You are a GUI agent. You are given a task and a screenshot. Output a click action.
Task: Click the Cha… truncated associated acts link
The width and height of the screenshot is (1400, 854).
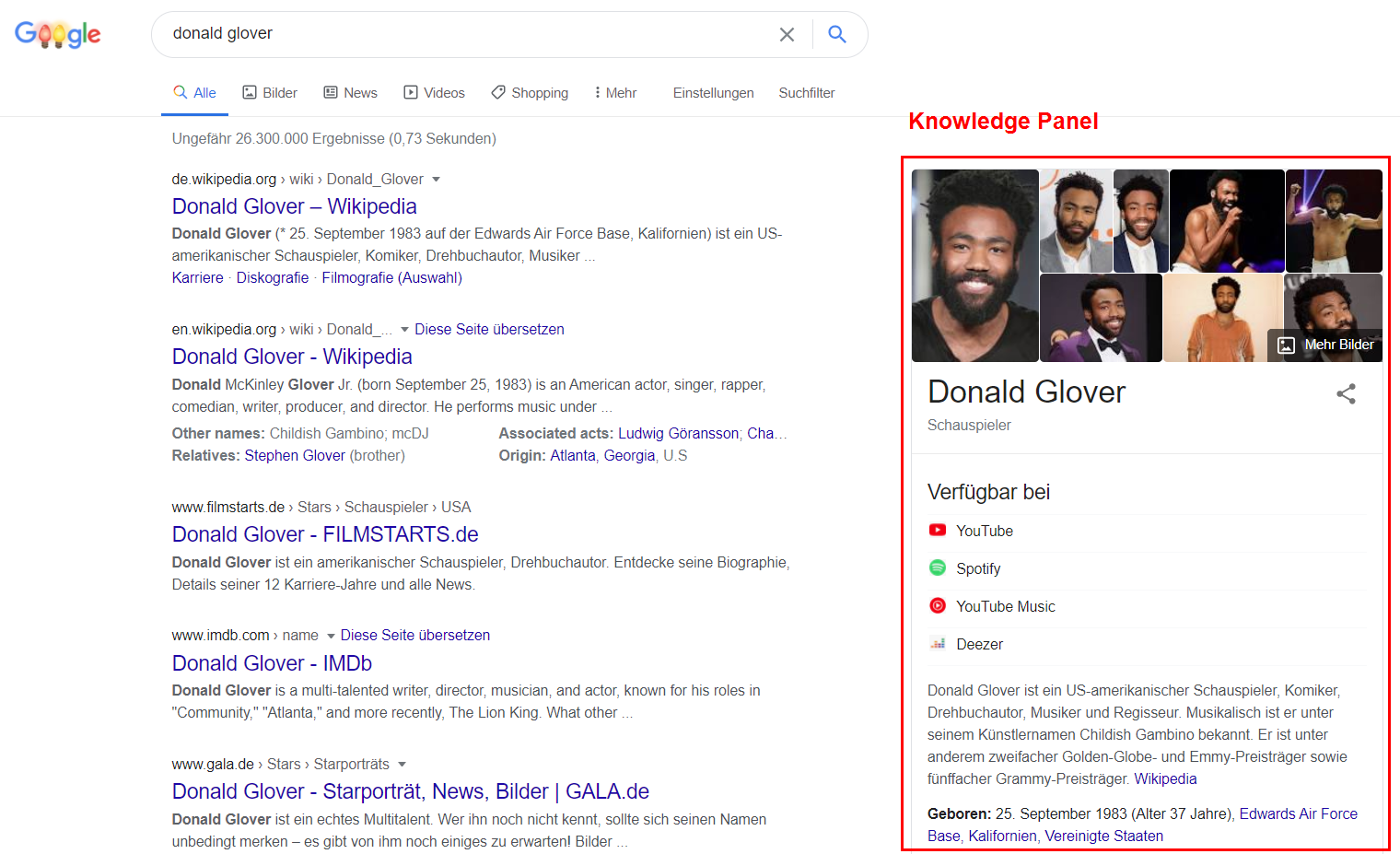(767, 433)
